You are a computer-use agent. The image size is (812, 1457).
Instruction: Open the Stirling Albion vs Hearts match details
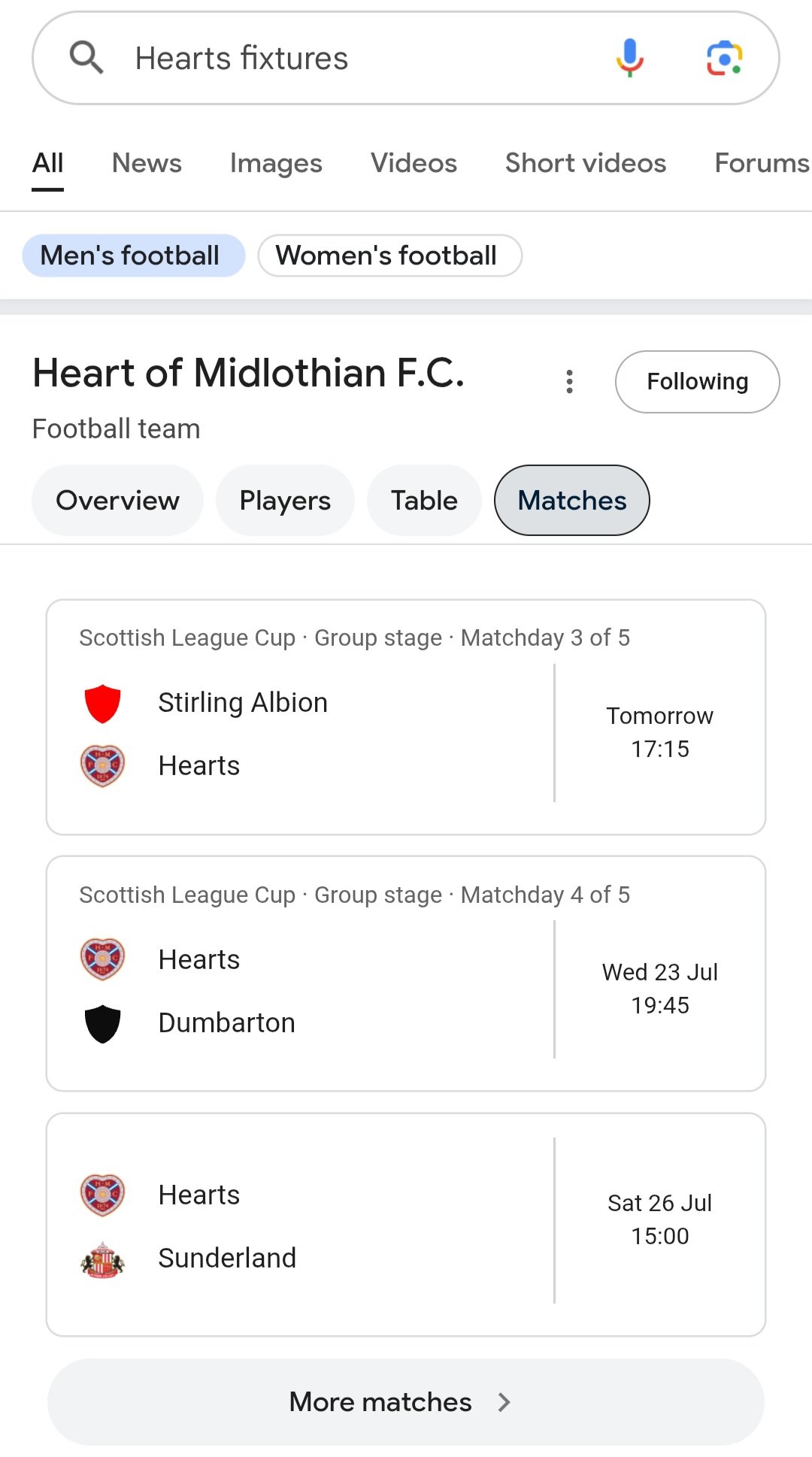406,714
